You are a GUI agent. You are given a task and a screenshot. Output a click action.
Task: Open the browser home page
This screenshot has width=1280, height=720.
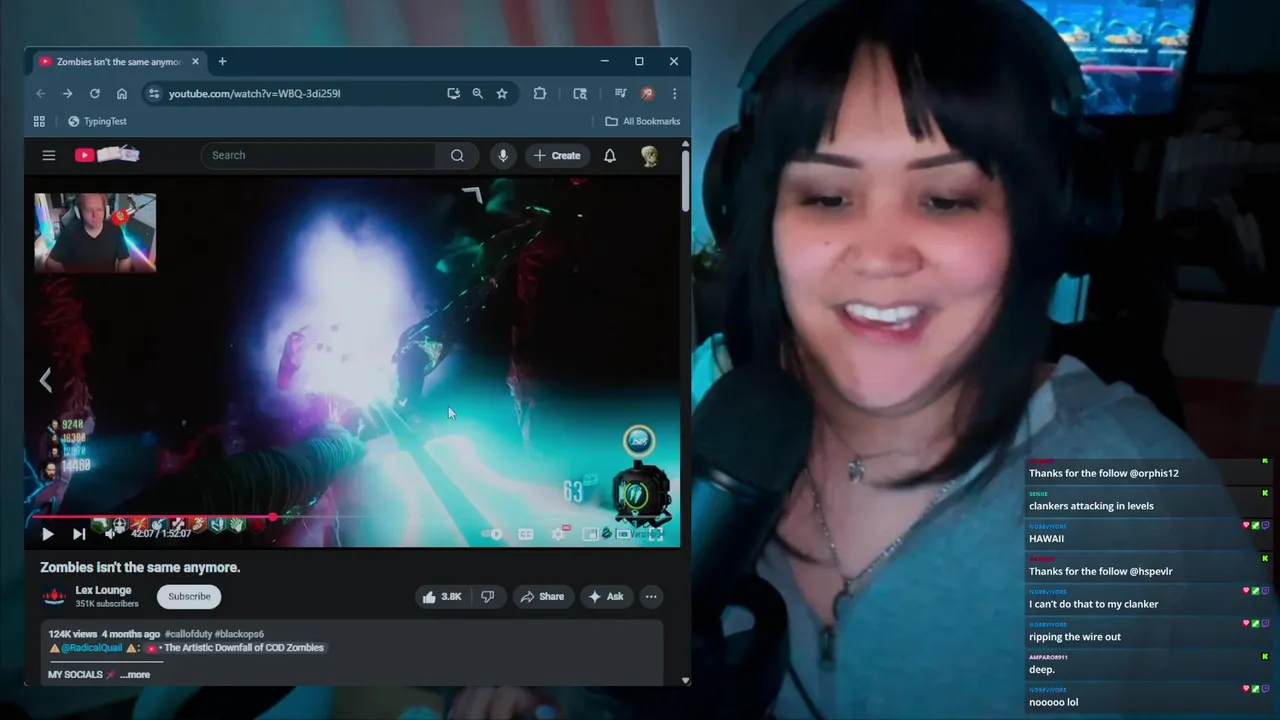click(x=121, y=93)
